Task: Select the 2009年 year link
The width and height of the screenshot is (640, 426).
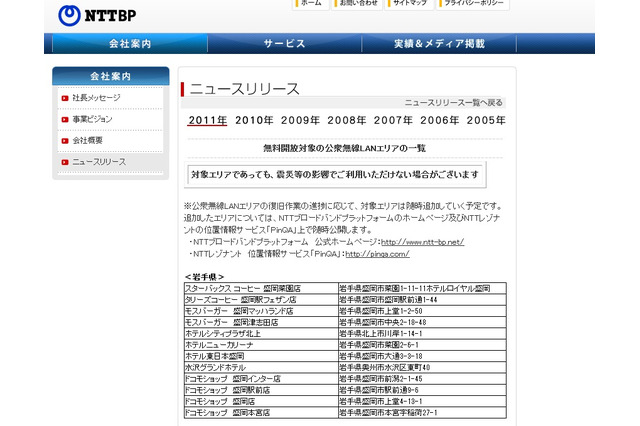Action: (300, 120)
